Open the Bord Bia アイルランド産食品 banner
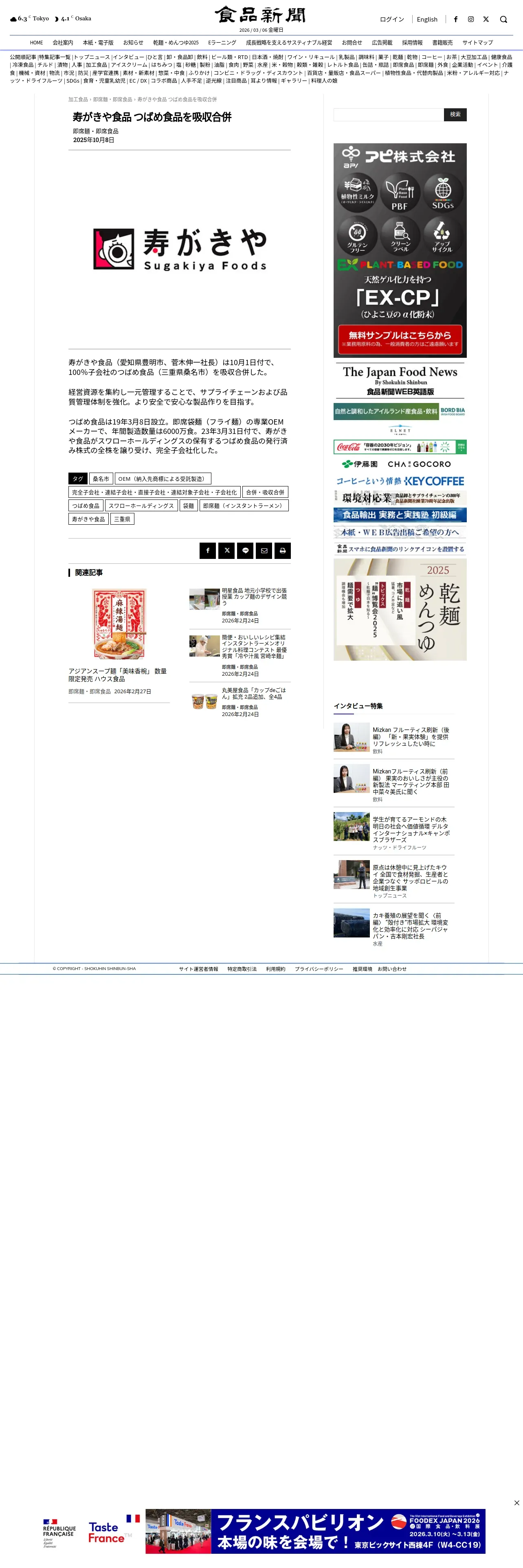This screenshot has width=523, height=1568. tap(400, 412)
